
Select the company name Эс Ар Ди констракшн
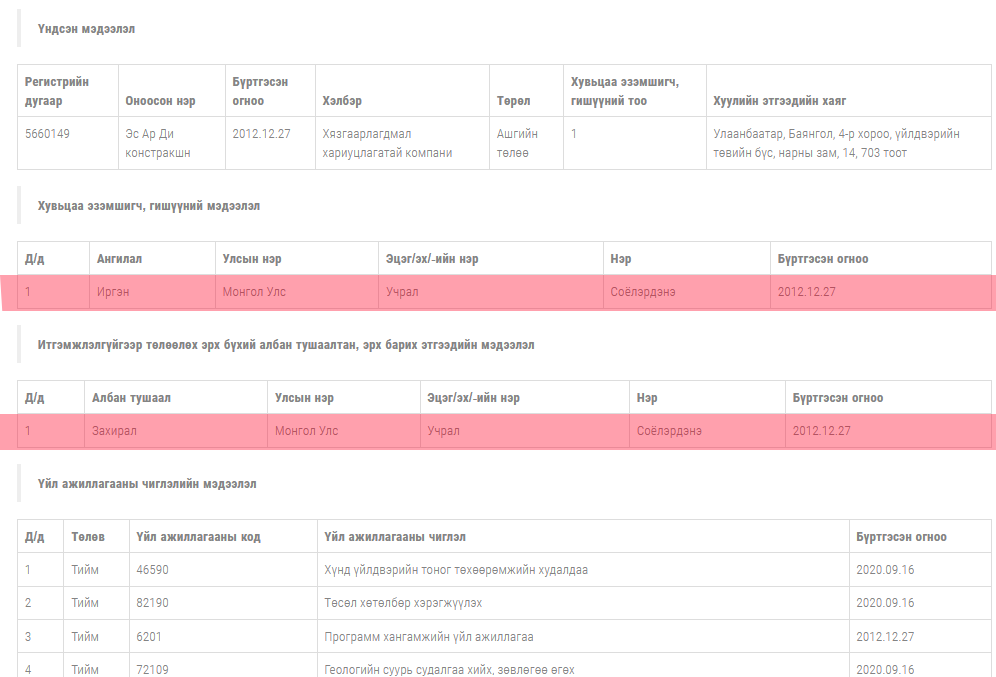pyautogui.click(x=158, y=144)
